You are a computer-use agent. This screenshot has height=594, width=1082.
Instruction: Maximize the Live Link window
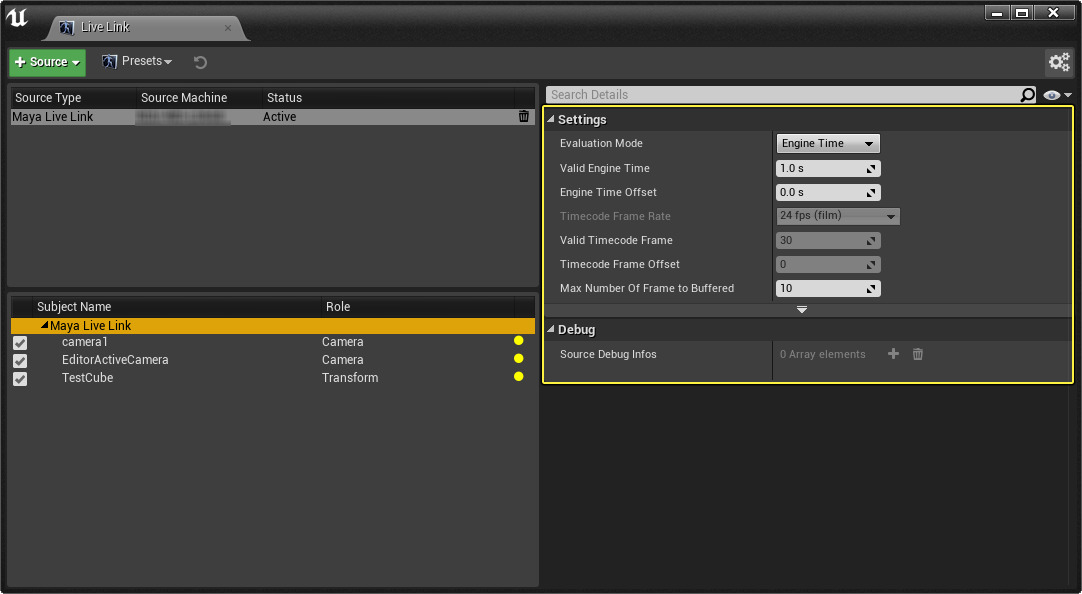point(1022,12)
